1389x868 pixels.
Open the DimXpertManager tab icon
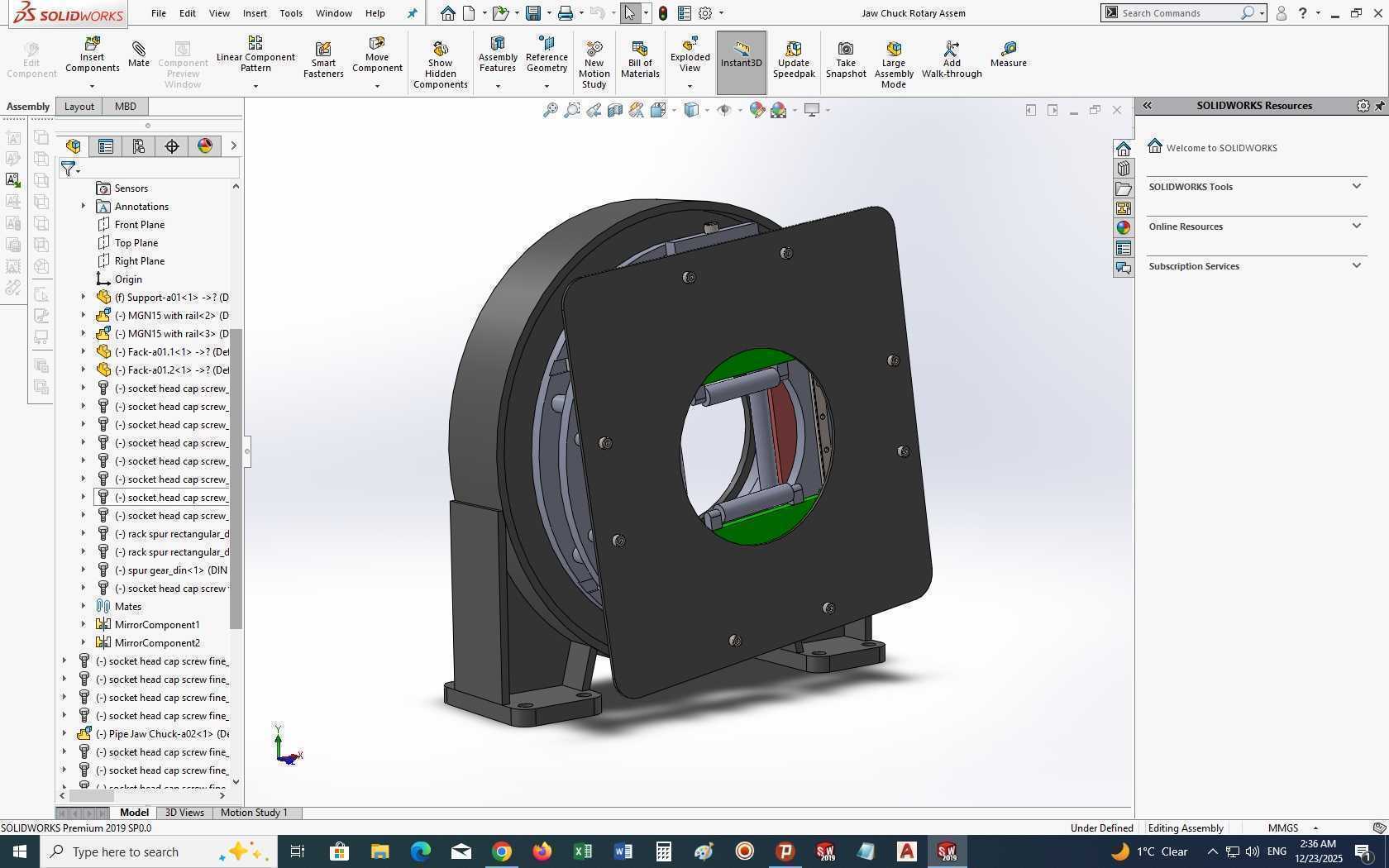(x=172, y=146)
